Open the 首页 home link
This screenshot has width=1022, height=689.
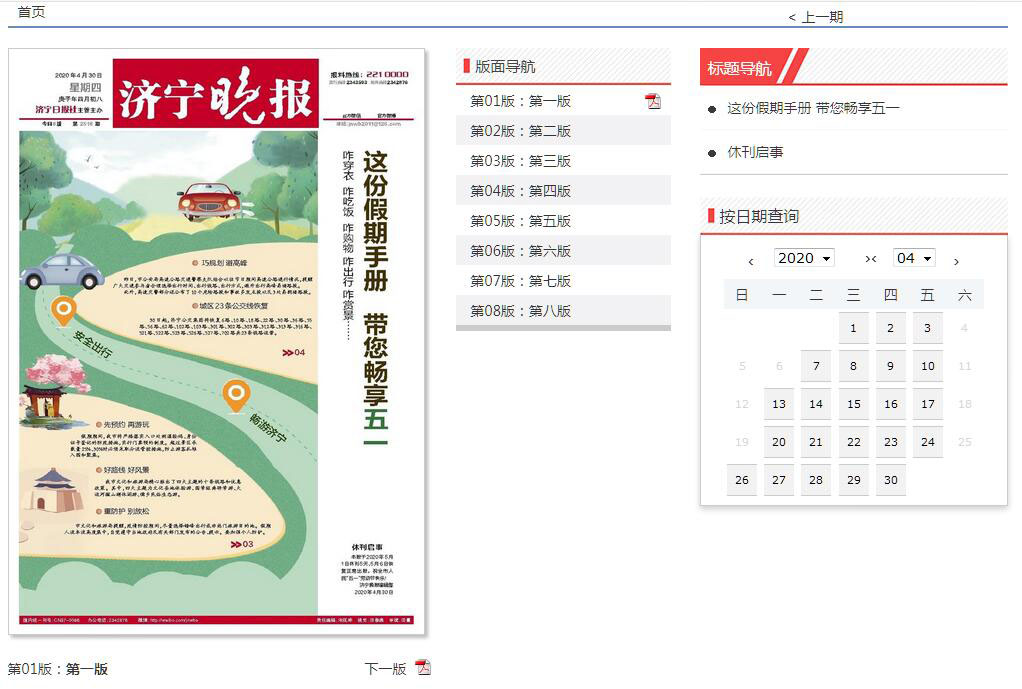click(x=31, y=12)
